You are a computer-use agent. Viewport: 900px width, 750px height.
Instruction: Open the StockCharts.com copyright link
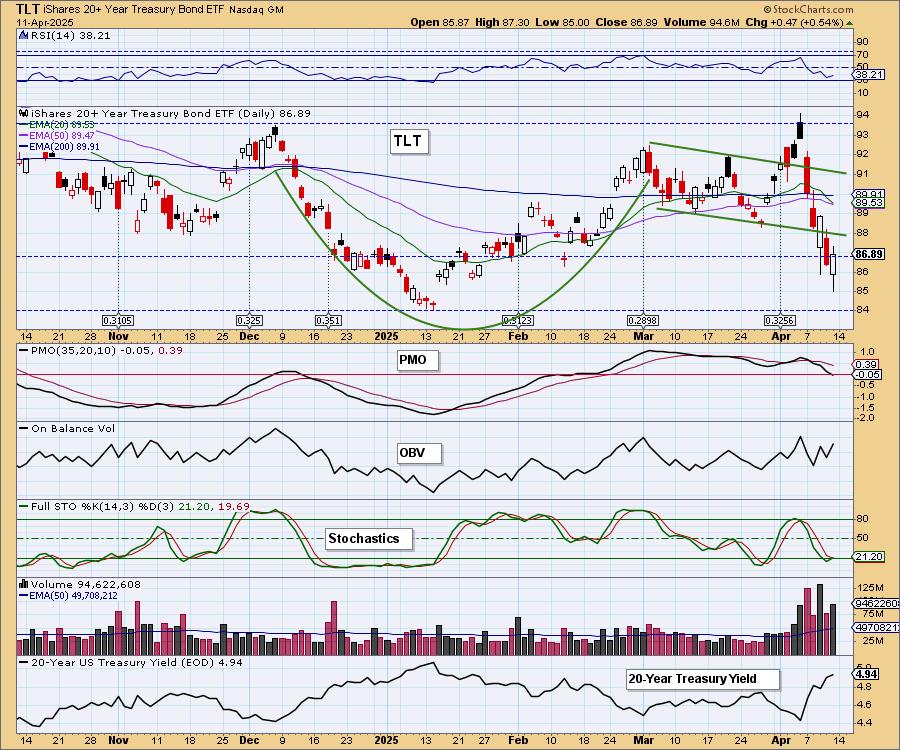808,9
